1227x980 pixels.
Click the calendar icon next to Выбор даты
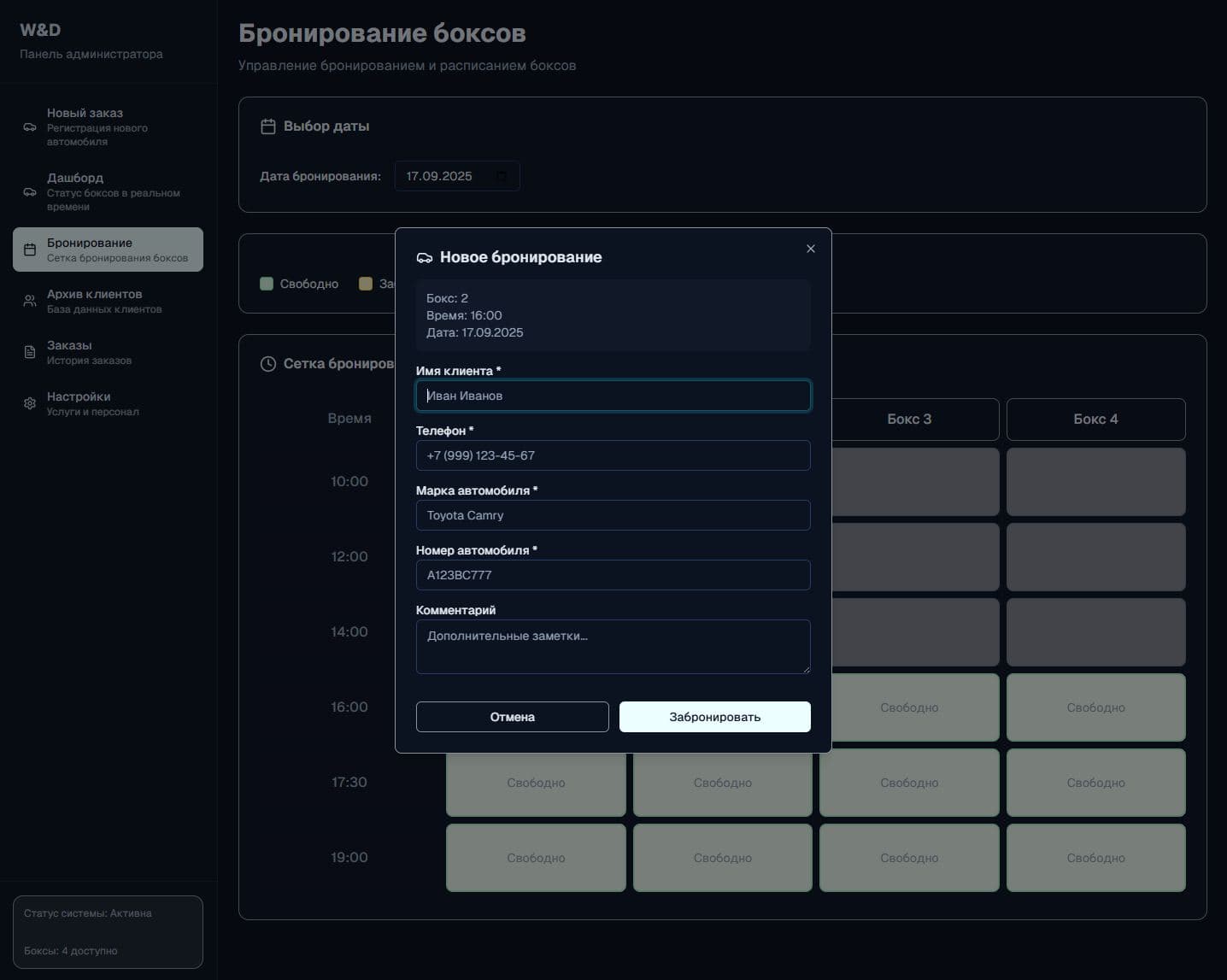[x=267, y=126]
